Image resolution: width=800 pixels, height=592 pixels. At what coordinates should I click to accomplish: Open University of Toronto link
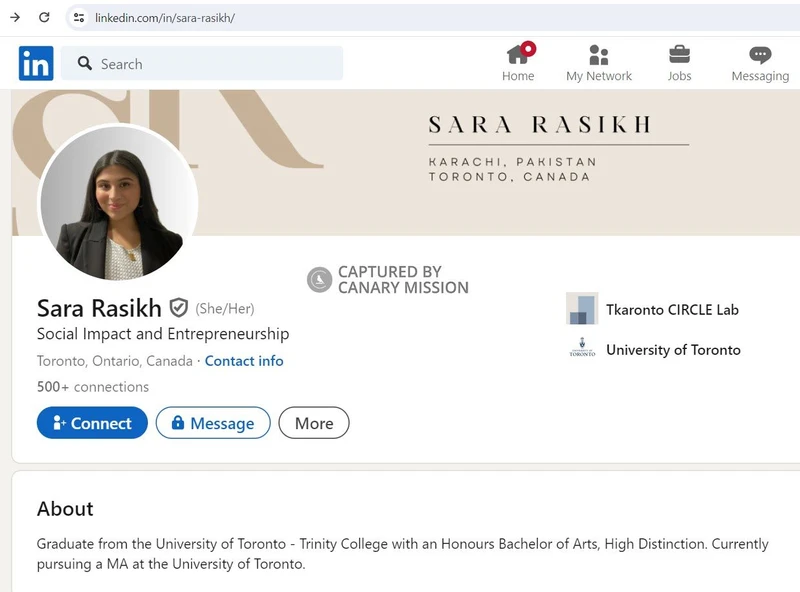click(673, 350)
